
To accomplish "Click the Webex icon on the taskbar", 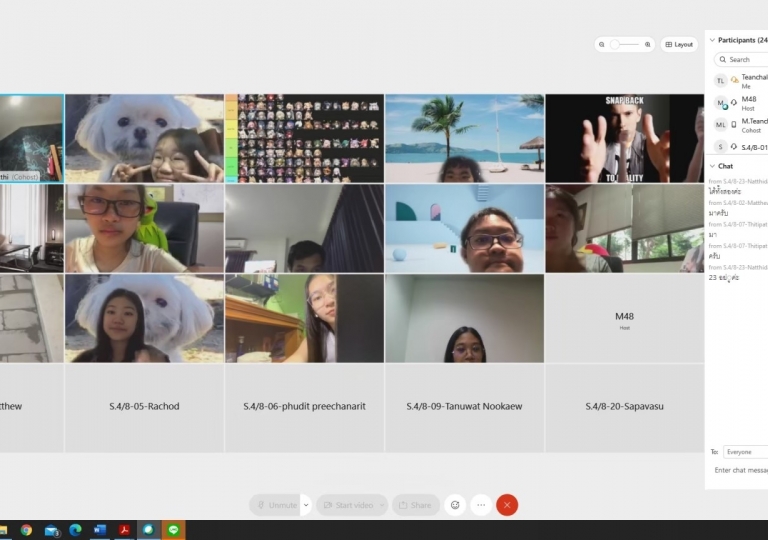I will tap(148, 530).
